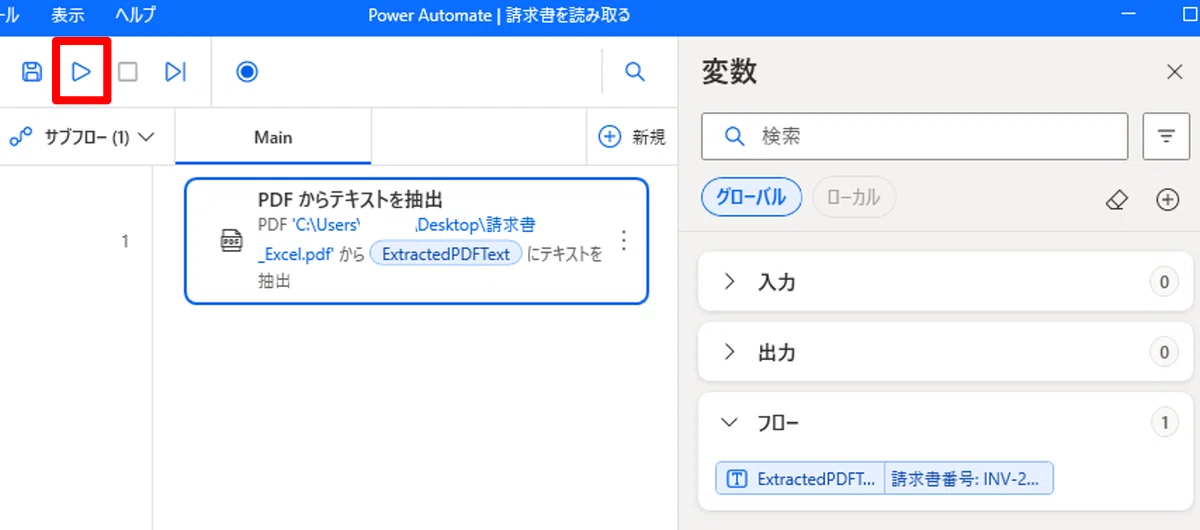This screenshot has width=1200, height=530.
Task: Start the recorder with the circle icon
Action: 248,71
